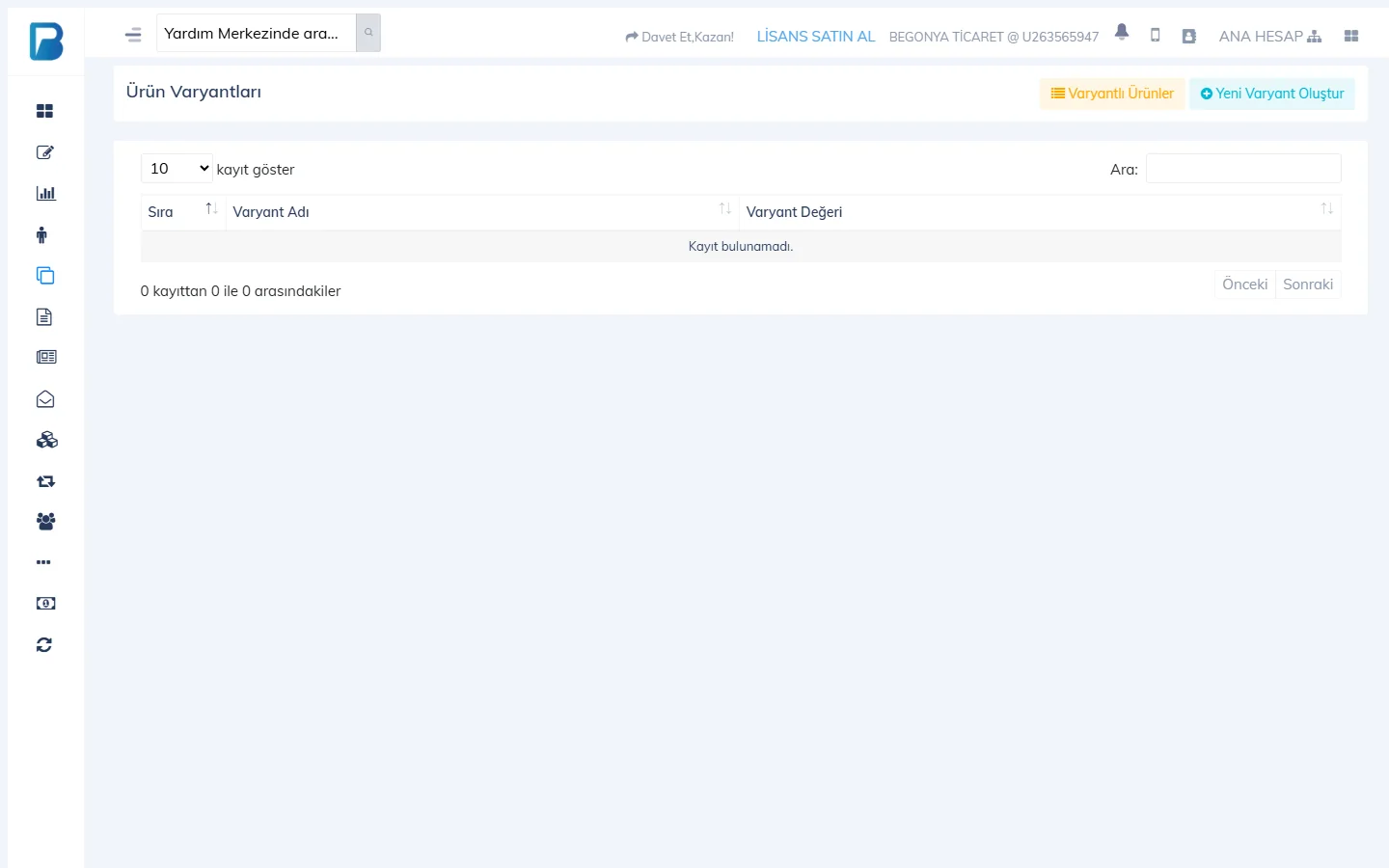The height and width of the screenshot is (868, 1389).
Task: Focus the Yardım Merkezinde ara field
Action: (257, 33)
